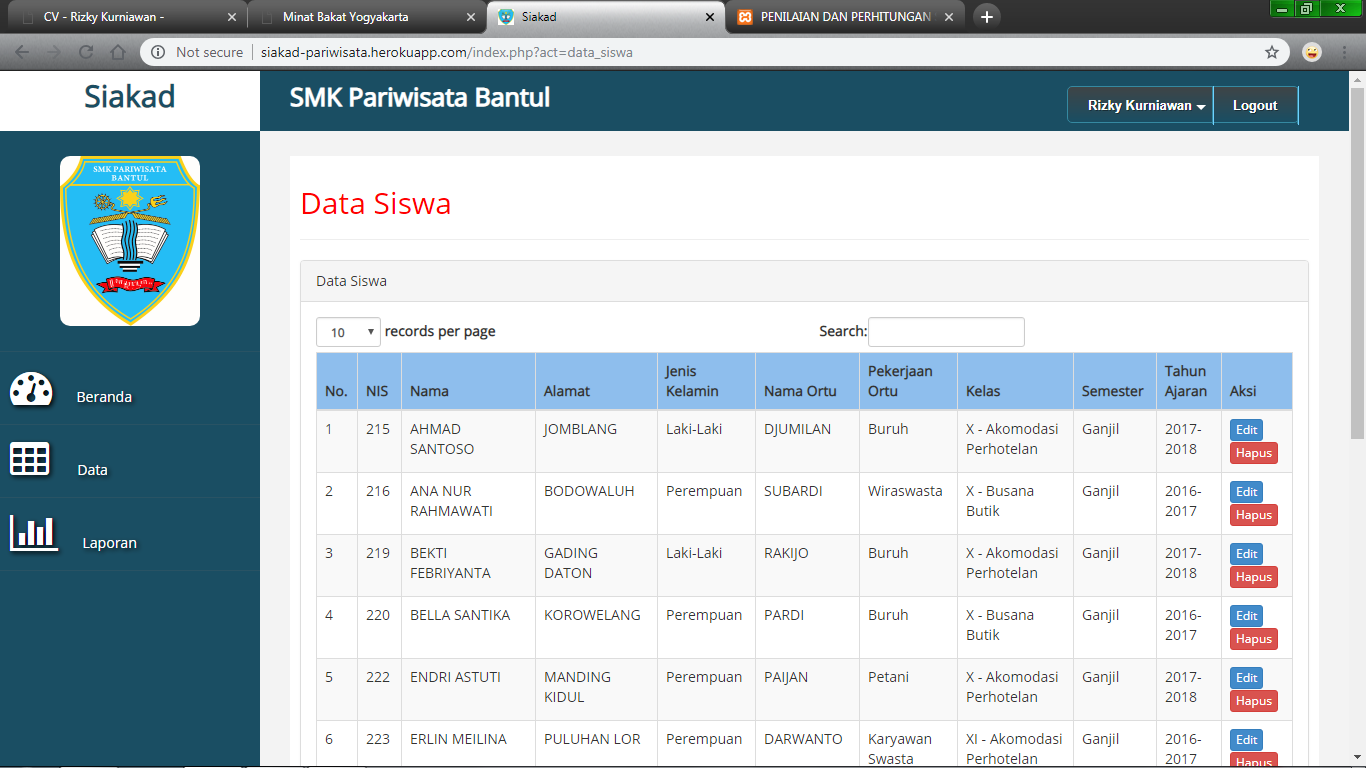Image resolution: width=1366 pixels, height=768 pixels.
Task: Click the emoji profile icon in toolbar
Action: pyautogui.click(x=1312, y=52)
